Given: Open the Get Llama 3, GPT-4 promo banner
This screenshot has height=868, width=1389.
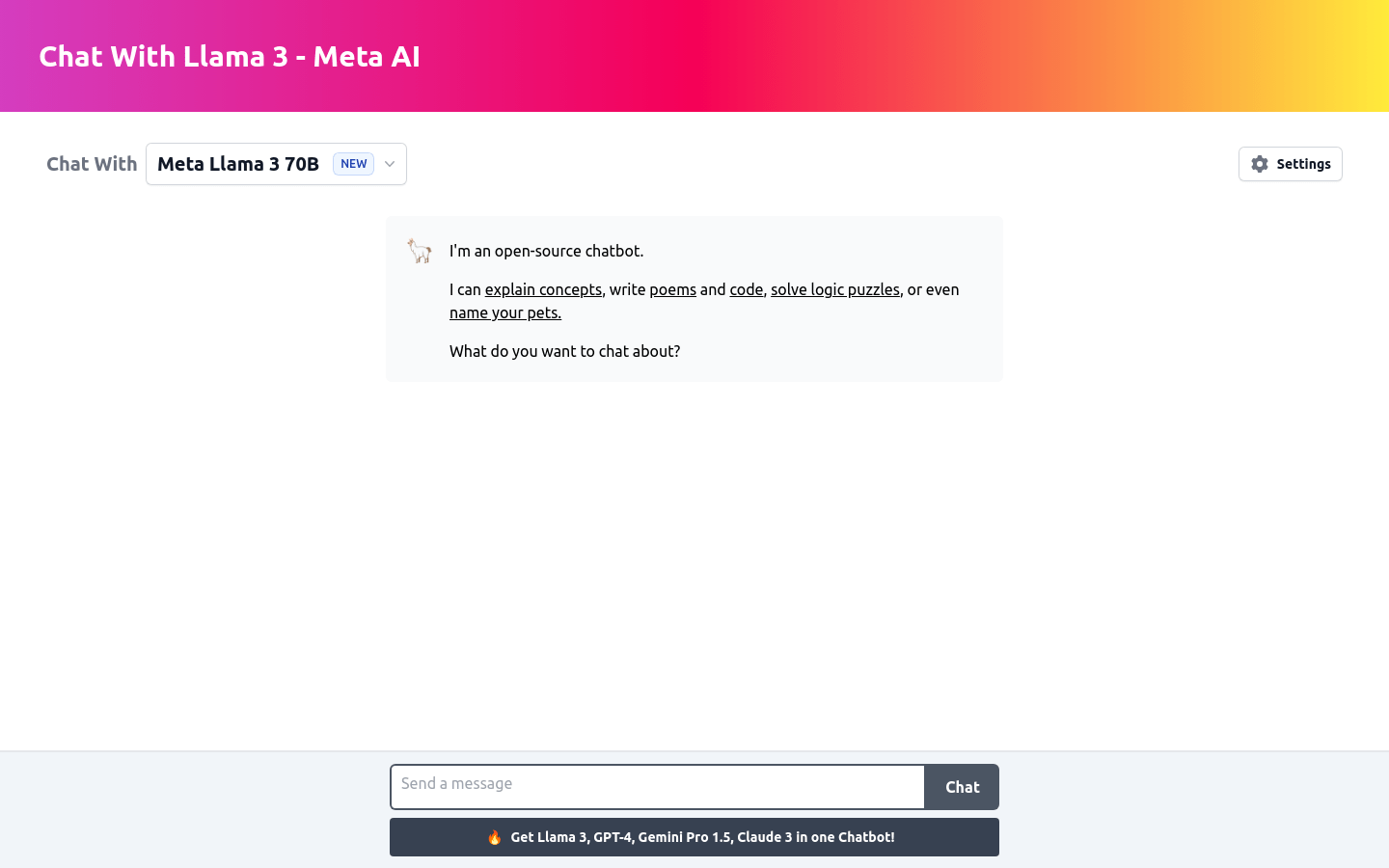Looking at the screenshot, I should pyautogui.click(x=694, y=837).
